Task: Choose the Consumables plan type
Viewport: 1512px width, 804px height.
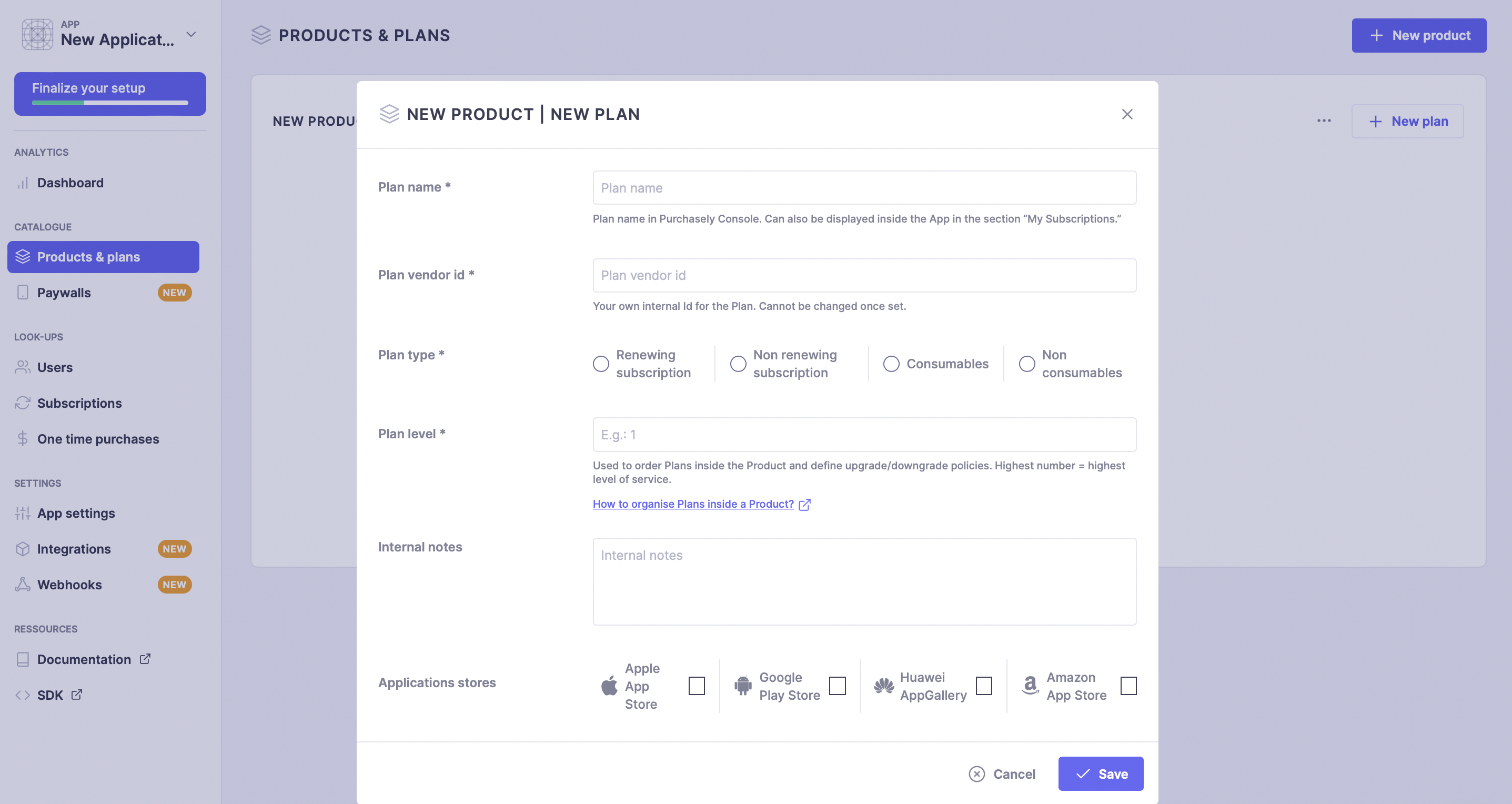Action: 891,364
